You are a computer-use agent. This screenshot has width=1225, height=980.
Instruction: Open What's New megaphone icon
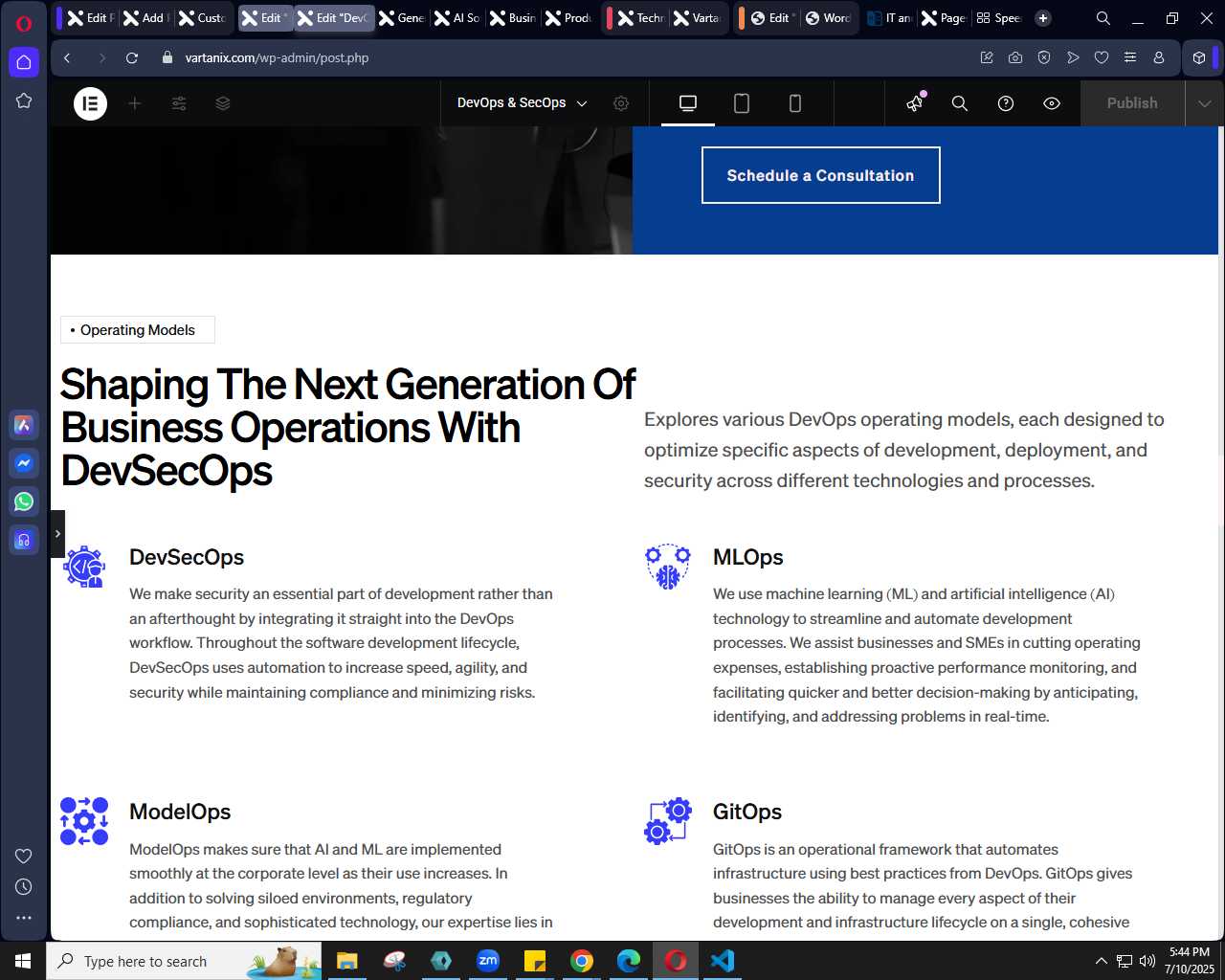tap(916, 102)
